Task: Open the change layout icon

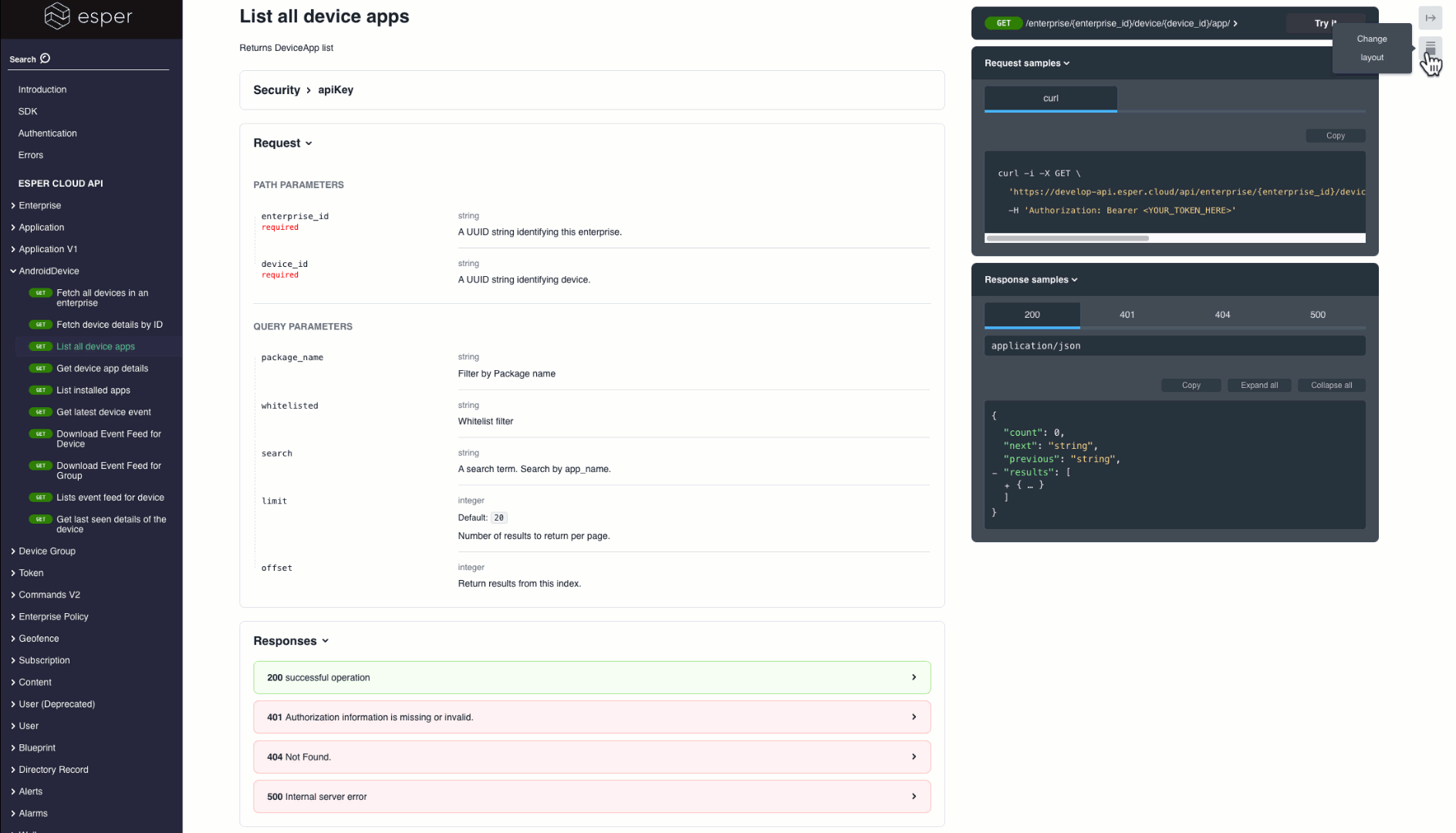Action: click(1431, 47)
